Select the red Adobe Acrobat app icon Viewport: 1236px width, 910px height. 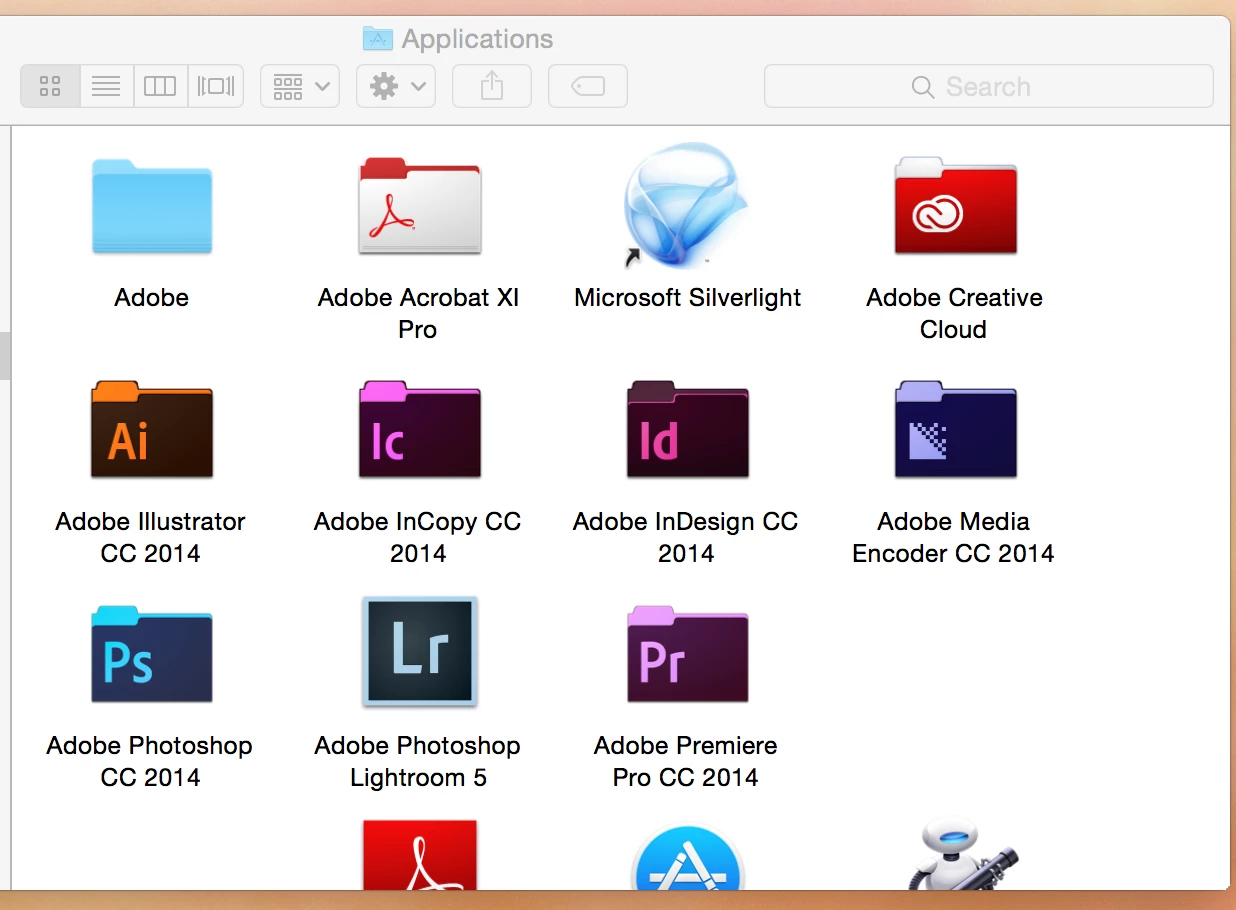click(420, 855)
